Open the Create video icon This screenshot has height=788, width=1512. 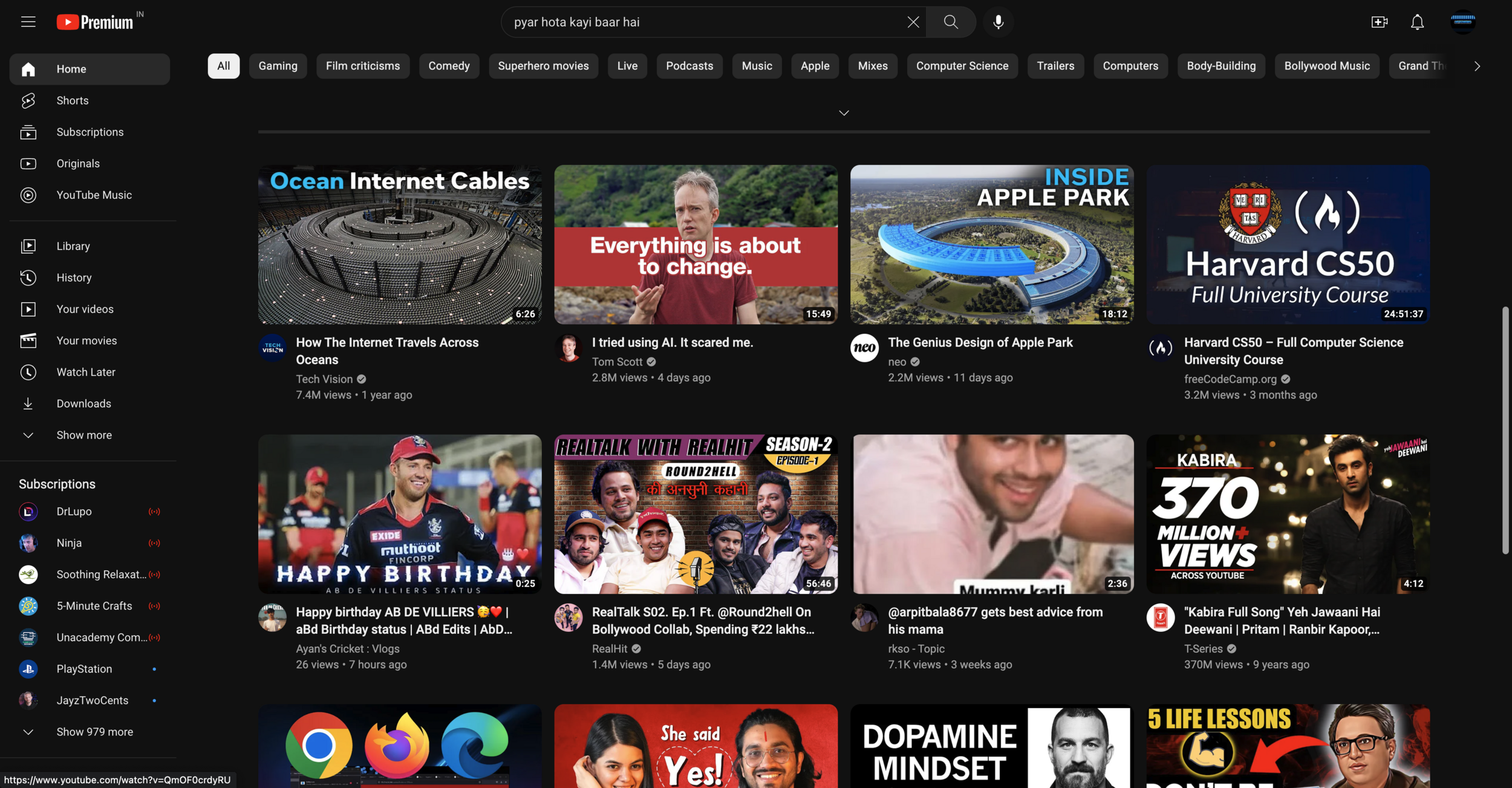[1379, 22]
